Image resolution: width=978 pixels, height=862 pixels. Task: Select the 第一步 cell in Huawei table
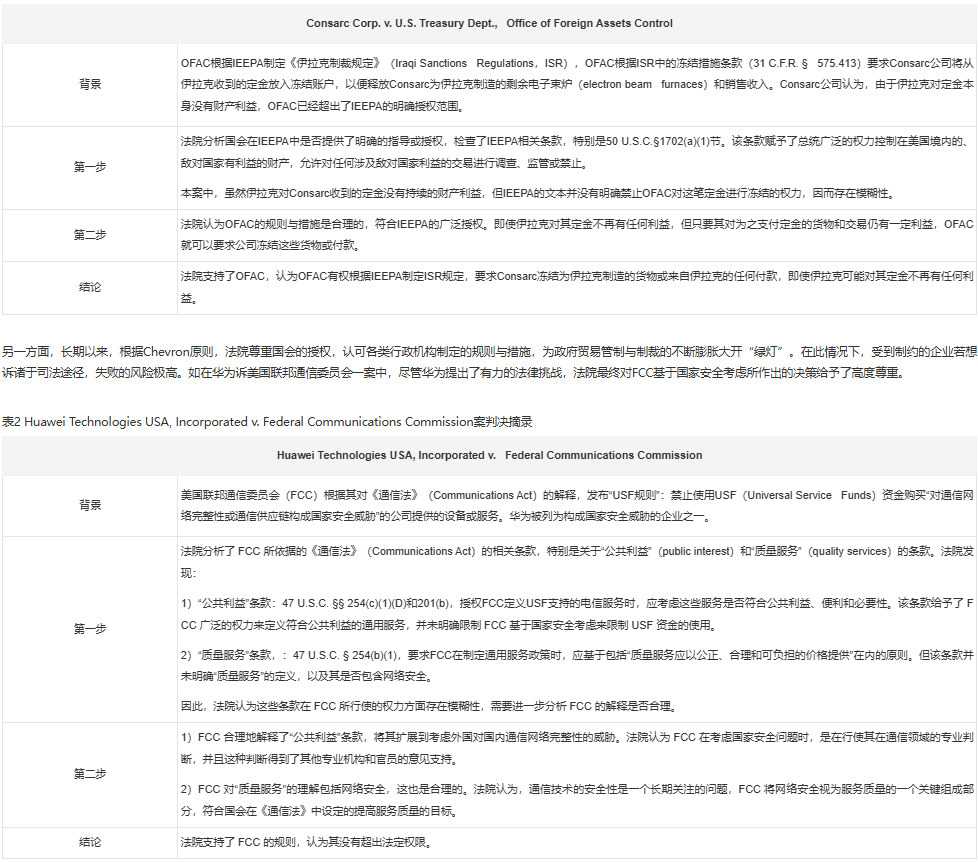(90, 629)
